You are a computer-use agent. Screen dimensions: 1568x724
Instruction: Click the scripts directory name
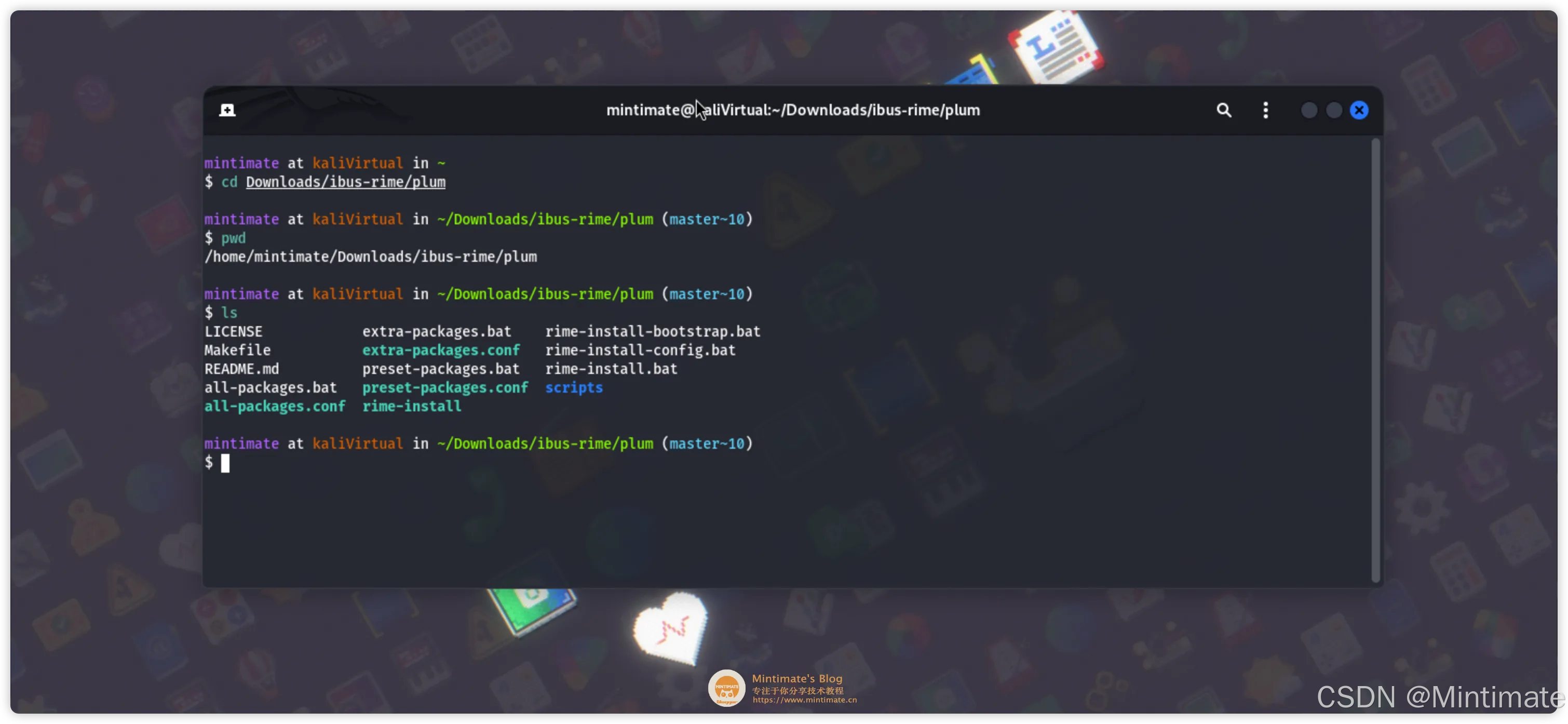click(x=573, y=388)
